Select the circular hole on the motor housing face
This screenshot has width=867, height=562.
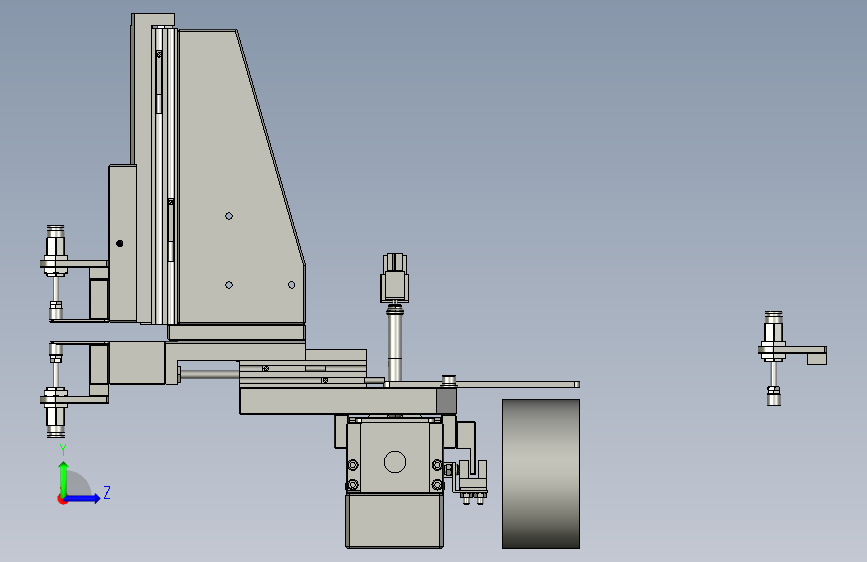click(395, 462)
